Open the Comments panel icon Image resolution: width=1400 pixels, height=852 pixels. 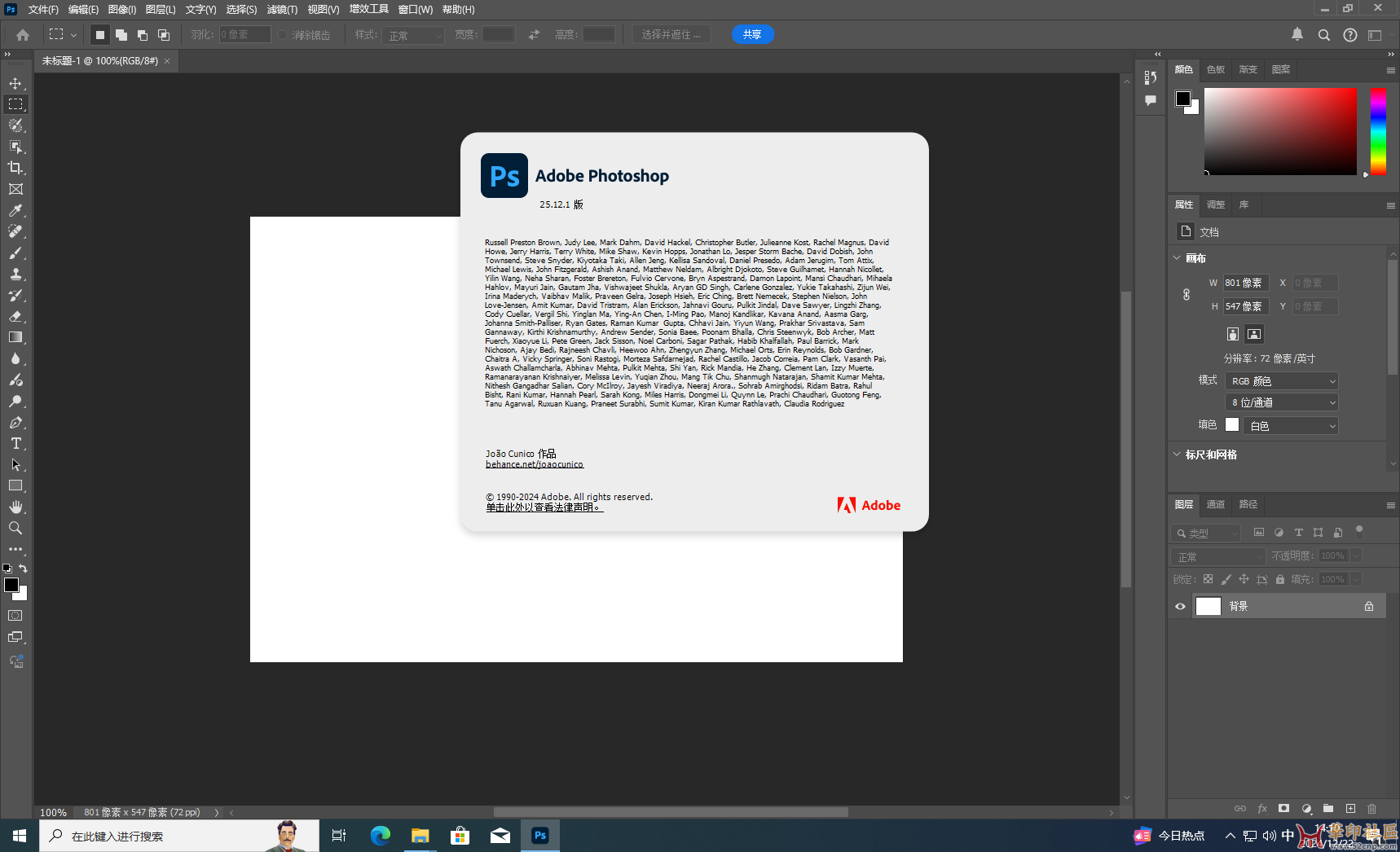coord(1151,100)
